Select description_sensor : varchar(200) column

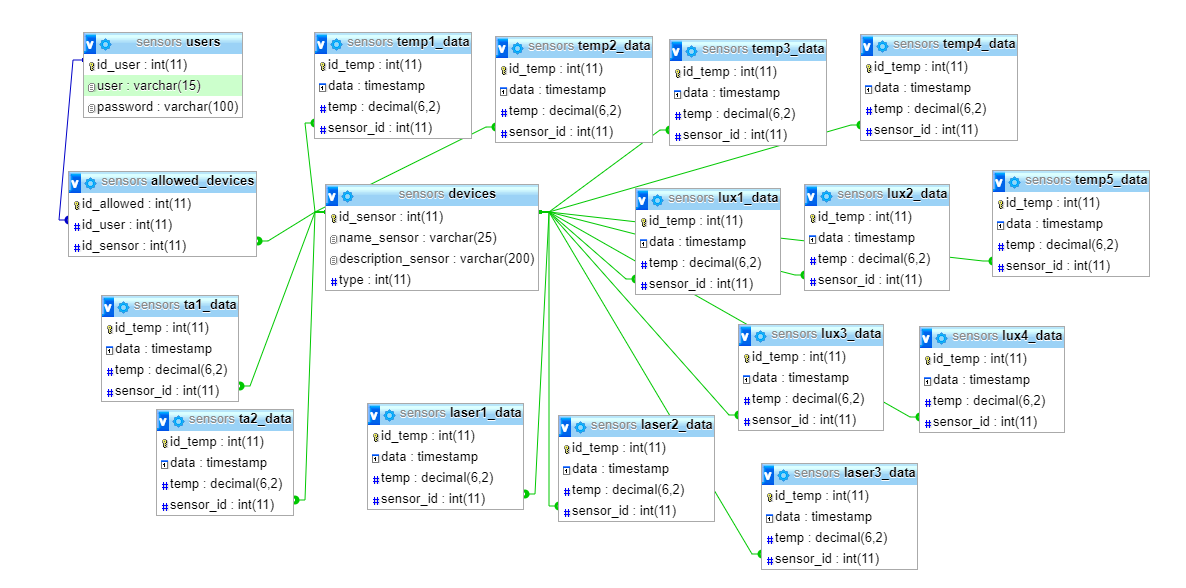pos(432,259)
